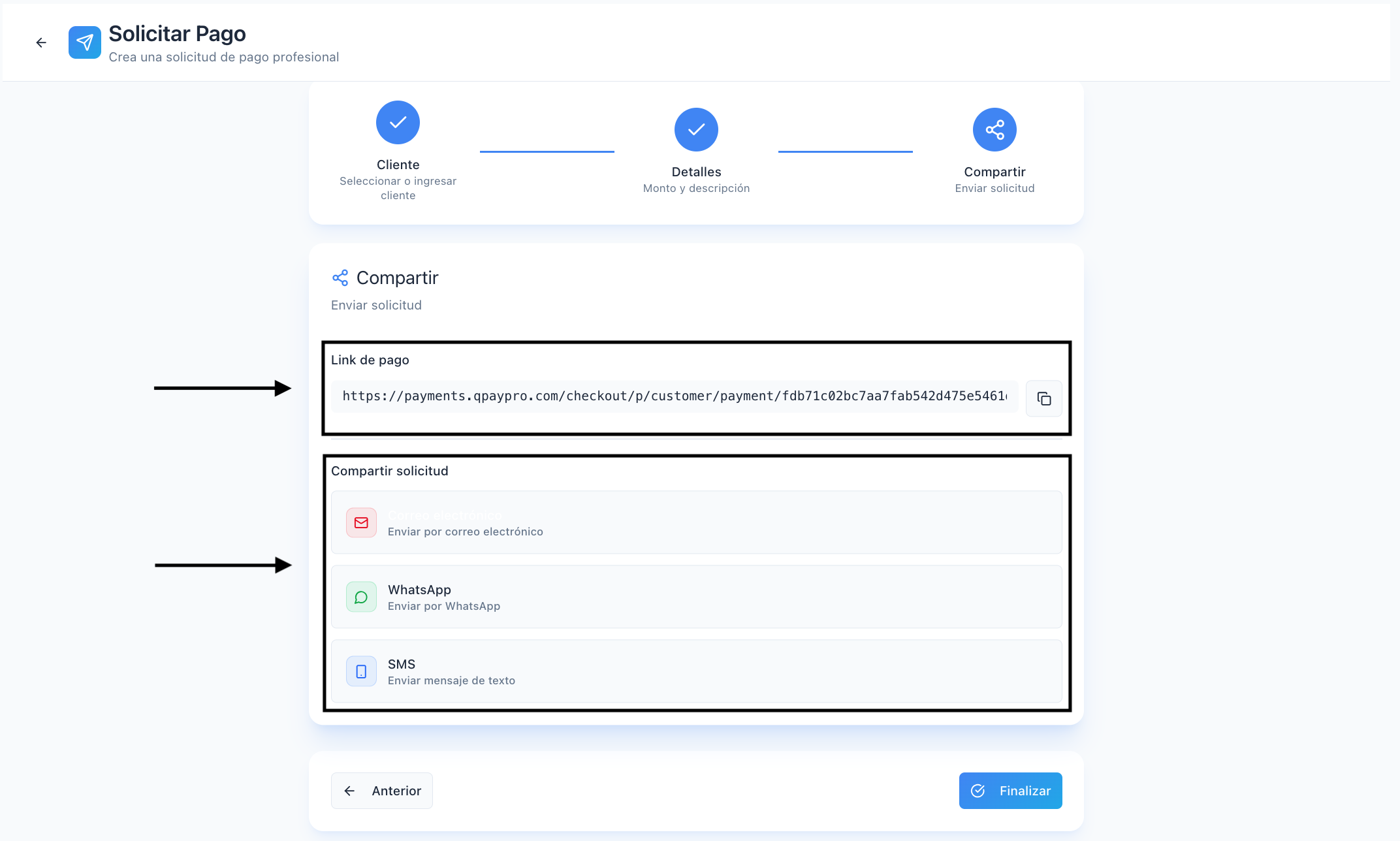Select the payment link URL field
The height and width of the screenshot is (841, 1400).
pyautogui.click(x=674, y=396)
